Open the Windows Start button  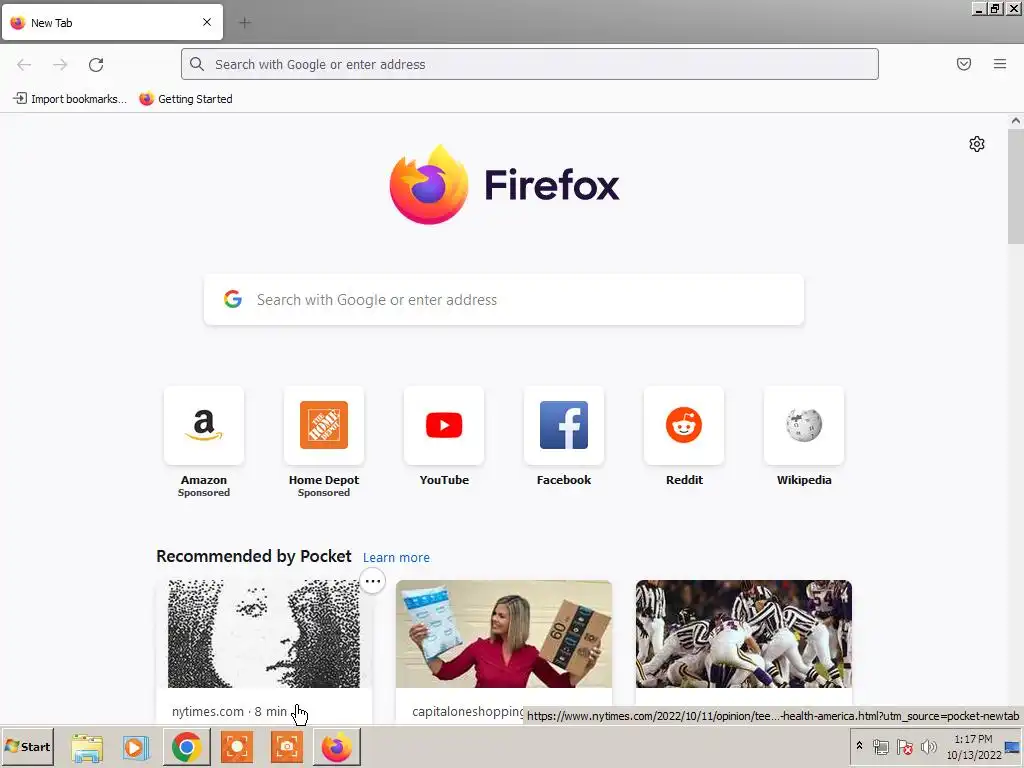point(27,746)
